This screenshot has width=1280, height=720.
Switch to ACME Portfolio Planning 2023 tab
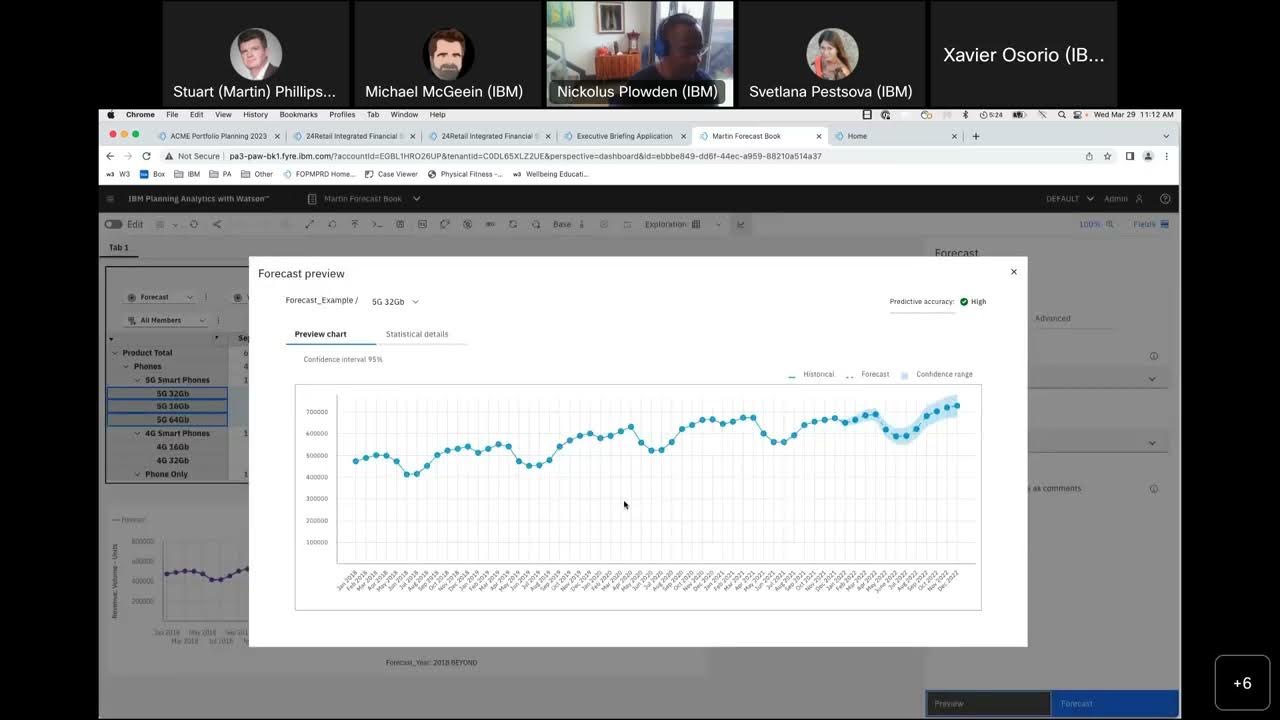(x=218, y=136)
